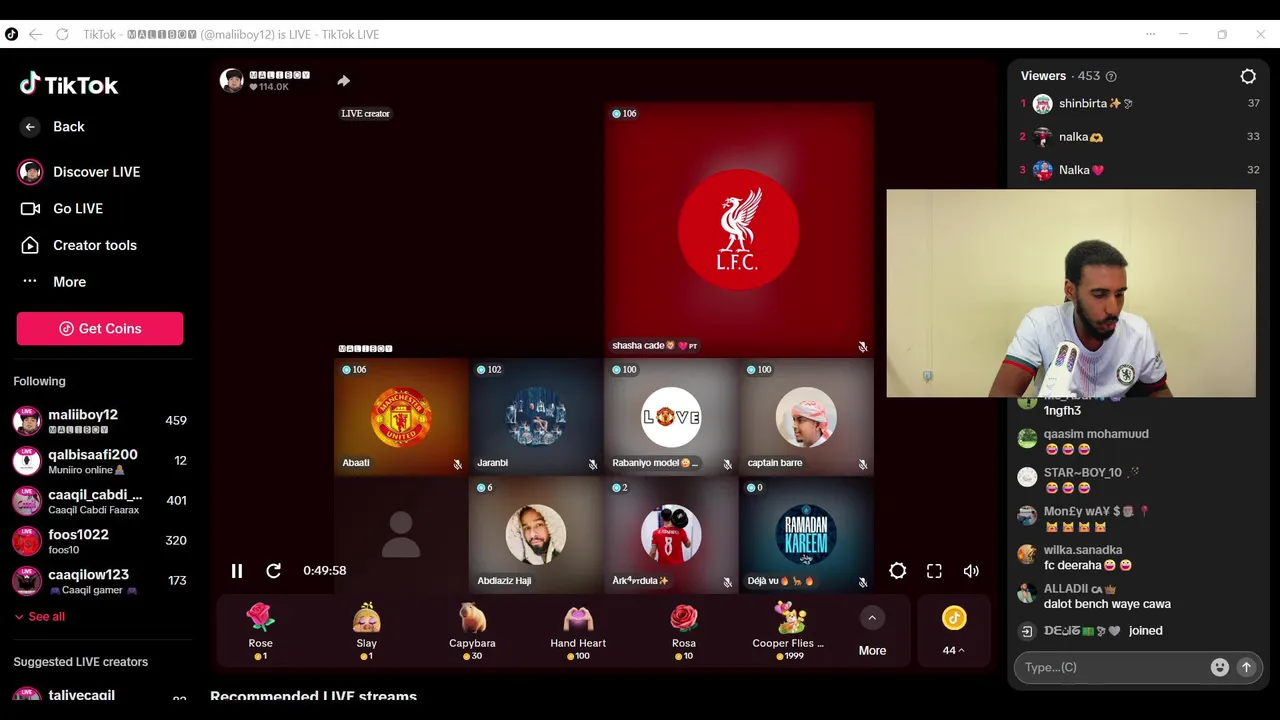Click browser back arrow
The image size is (1280, 720).
pyautogui.click(x=36, y=34)
